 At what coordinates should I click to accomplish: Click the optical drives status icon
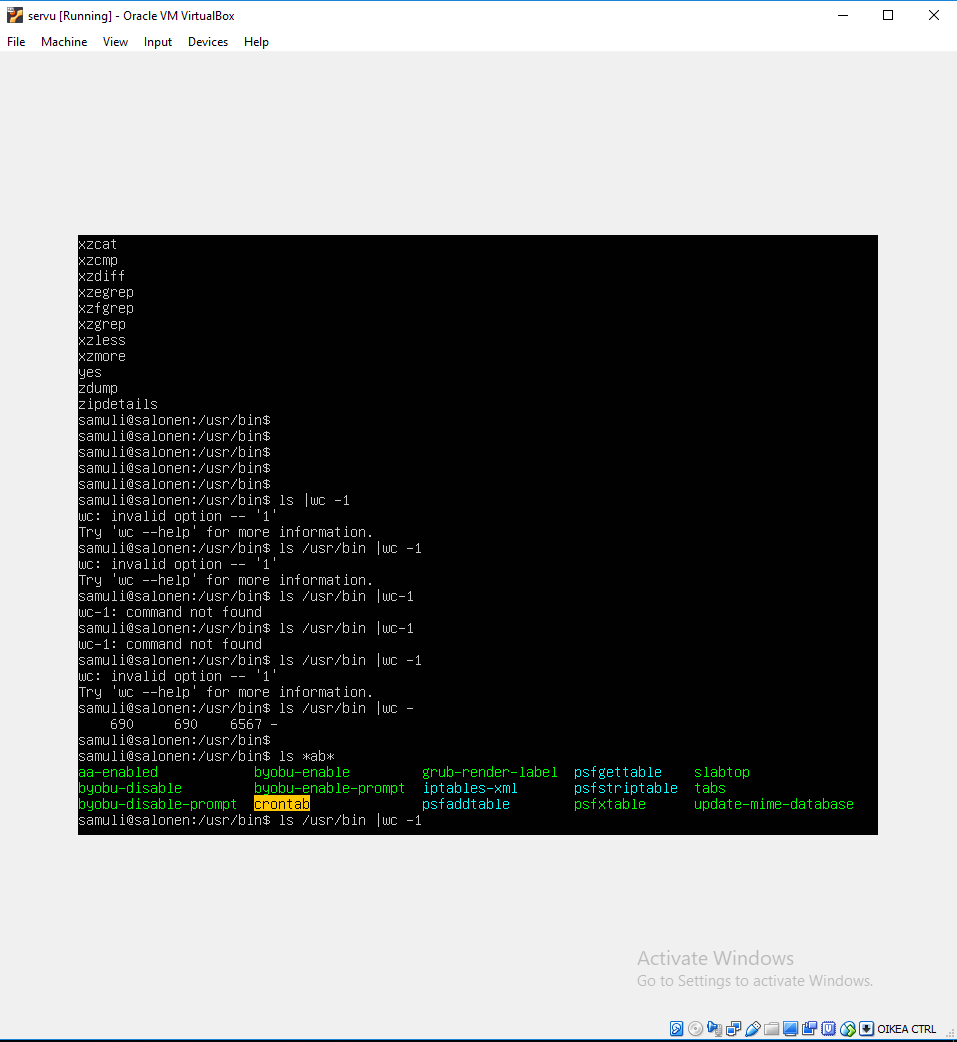[x=694, y=1028]
